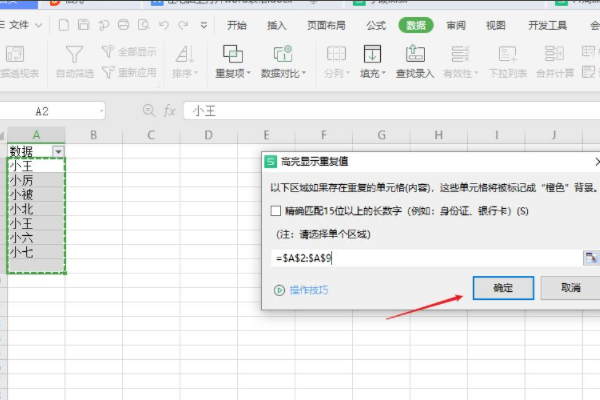Viewport: 600px width, 400px height.
Task: Click the magnifier icon beside fx
Action: [148, 111]
